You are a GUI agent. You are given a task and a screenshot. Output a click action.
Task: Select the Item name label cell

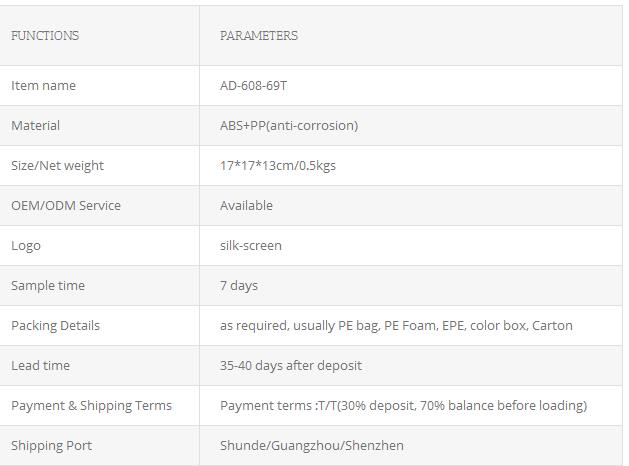(x=43, y=85)
